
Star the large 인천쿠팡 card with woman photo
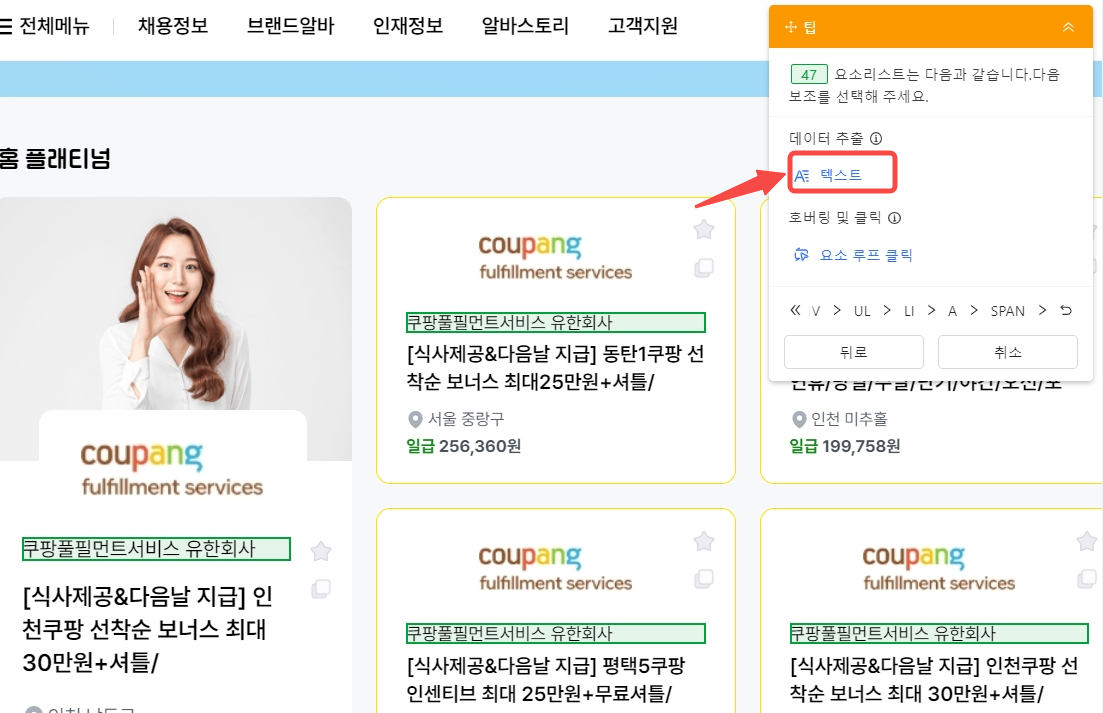(x=320, y=551)
